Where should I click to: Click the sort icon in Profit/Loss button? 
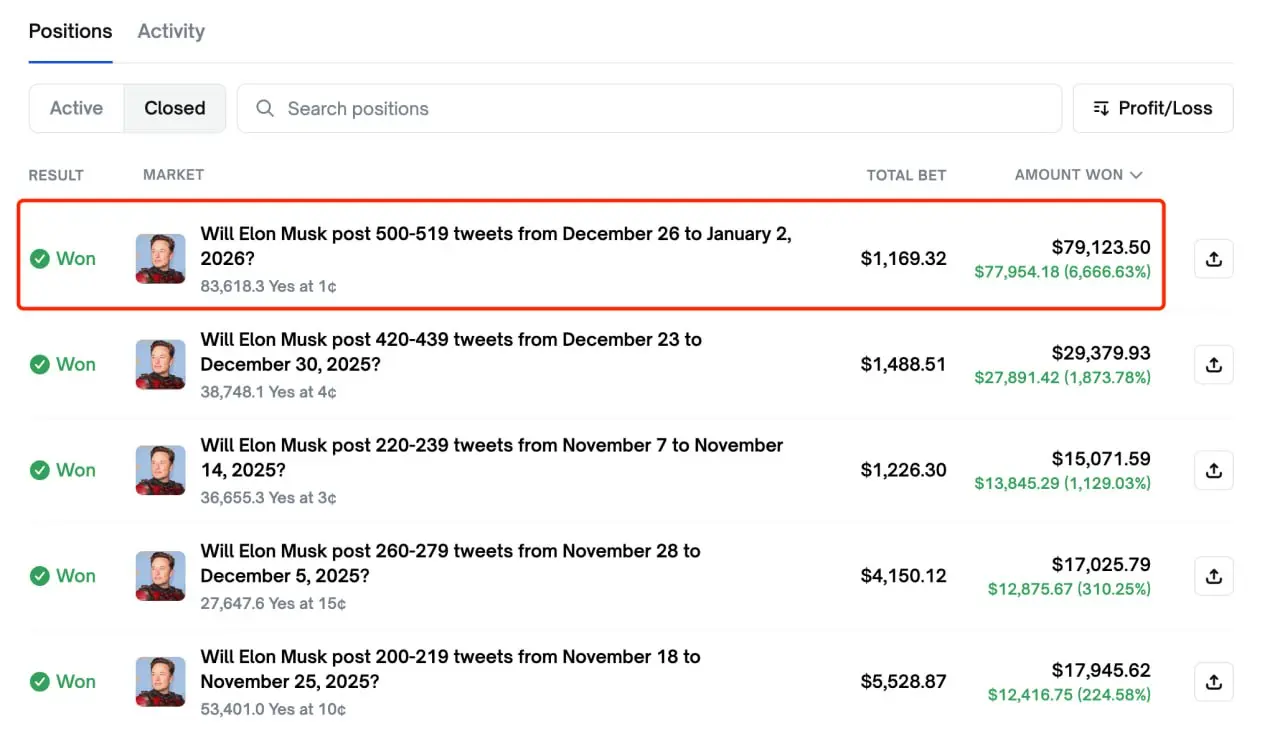[x=1101, y=108]
